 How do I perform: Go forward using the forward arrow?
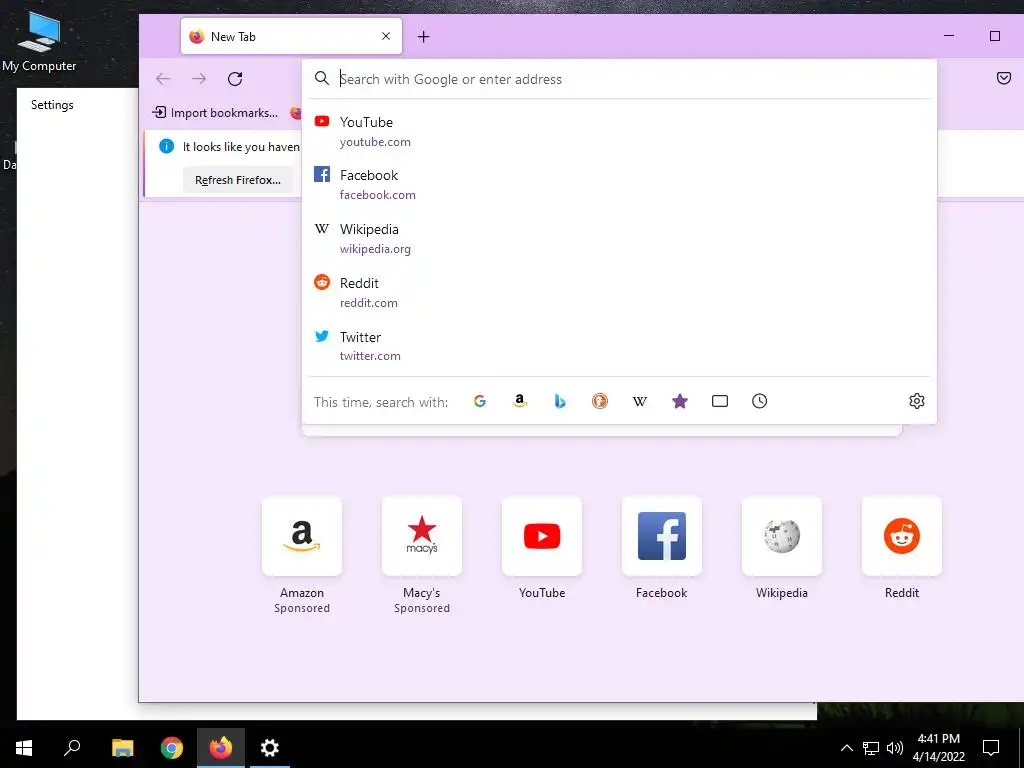point(199,79)
